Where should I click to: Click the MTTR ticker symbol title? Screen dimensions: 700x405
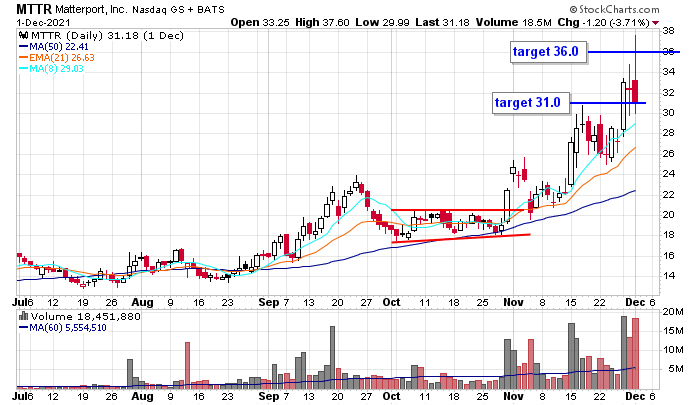[34, 8]
